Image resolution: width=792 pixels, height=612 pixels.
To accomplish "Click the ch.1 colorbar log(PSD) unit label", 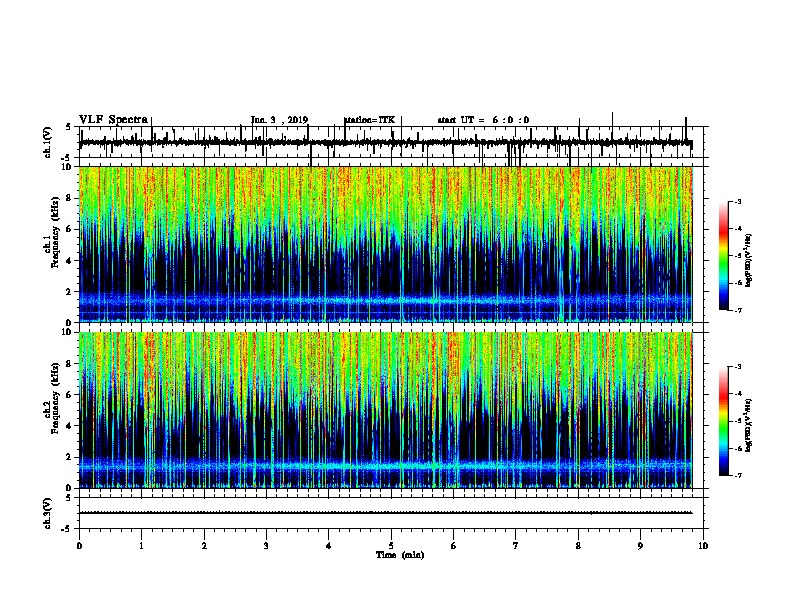I will (749, 260).
